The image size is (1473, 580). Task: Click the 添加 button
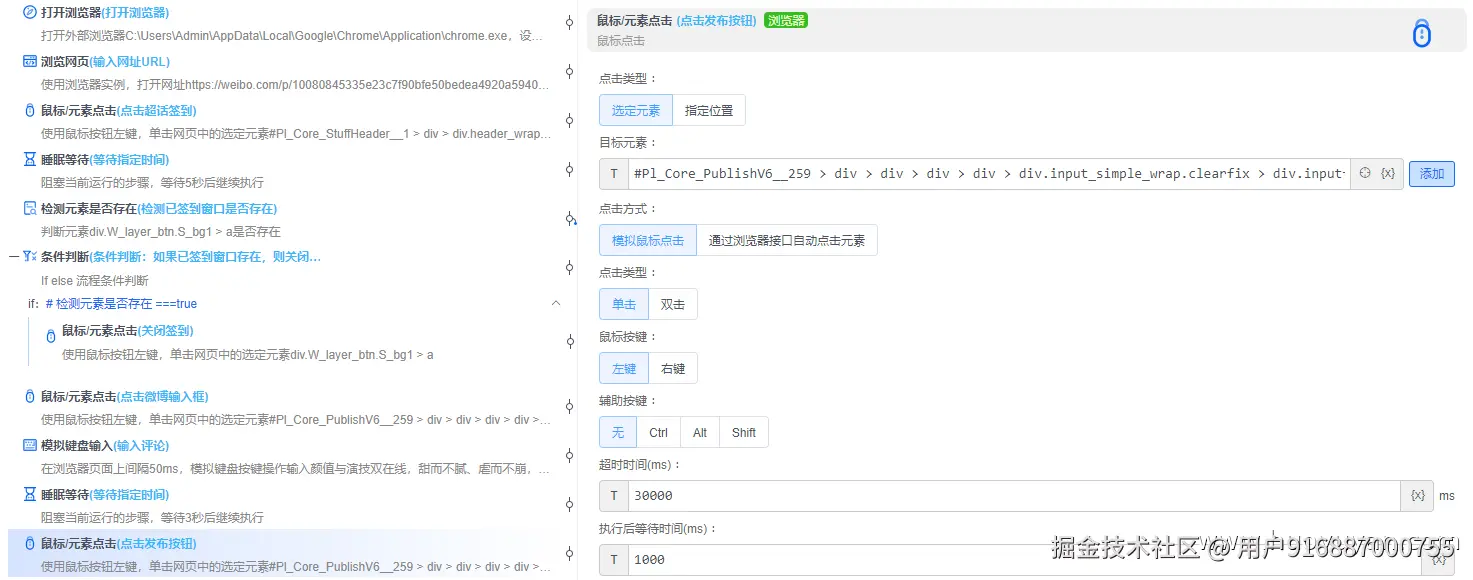1432,173
